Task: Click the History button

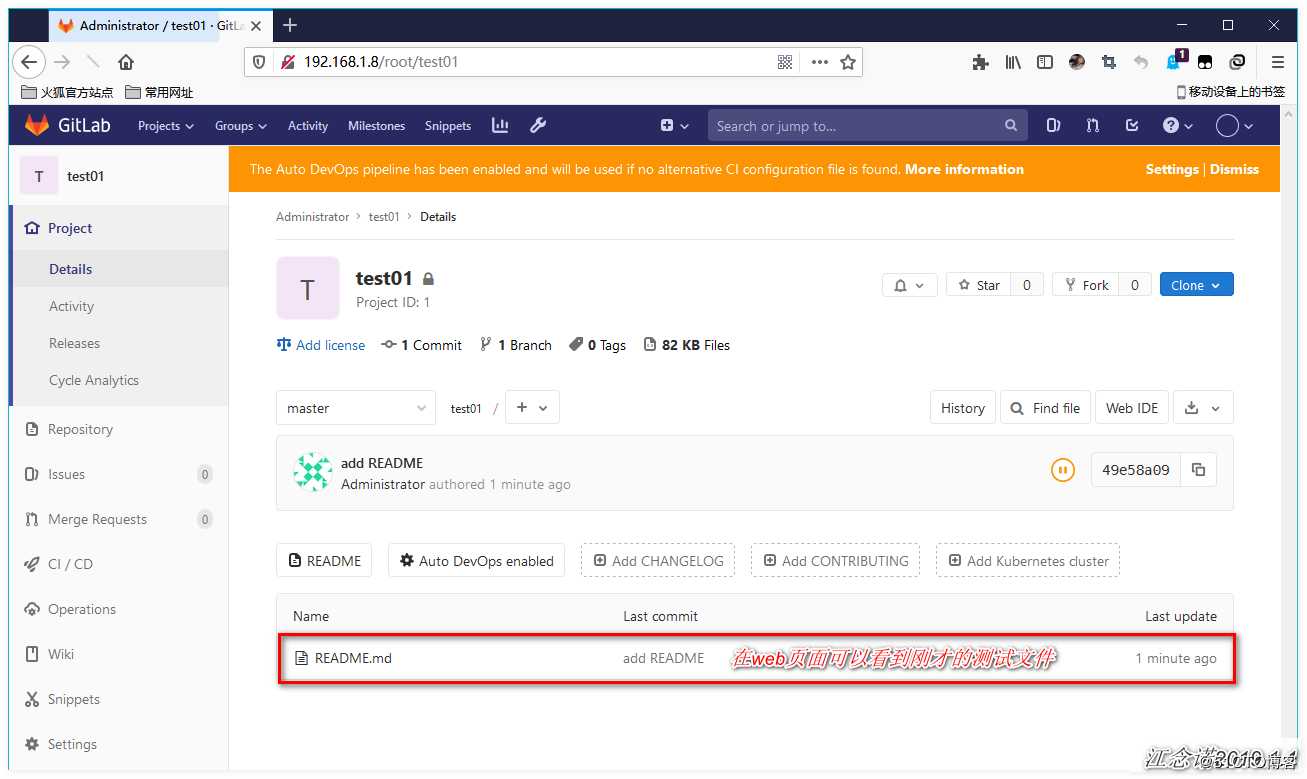Action: (963, 408)
